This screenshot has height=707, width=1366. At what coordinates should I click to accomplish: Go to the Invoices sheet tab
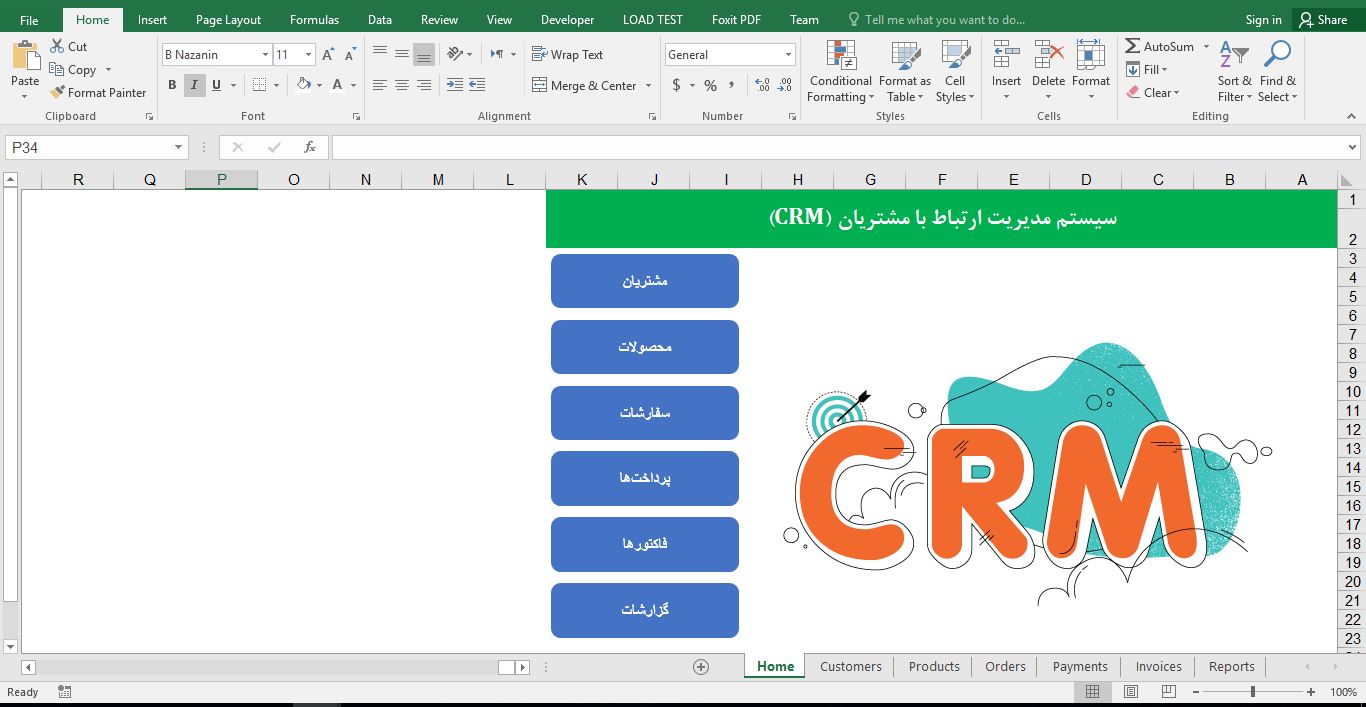1158,666
